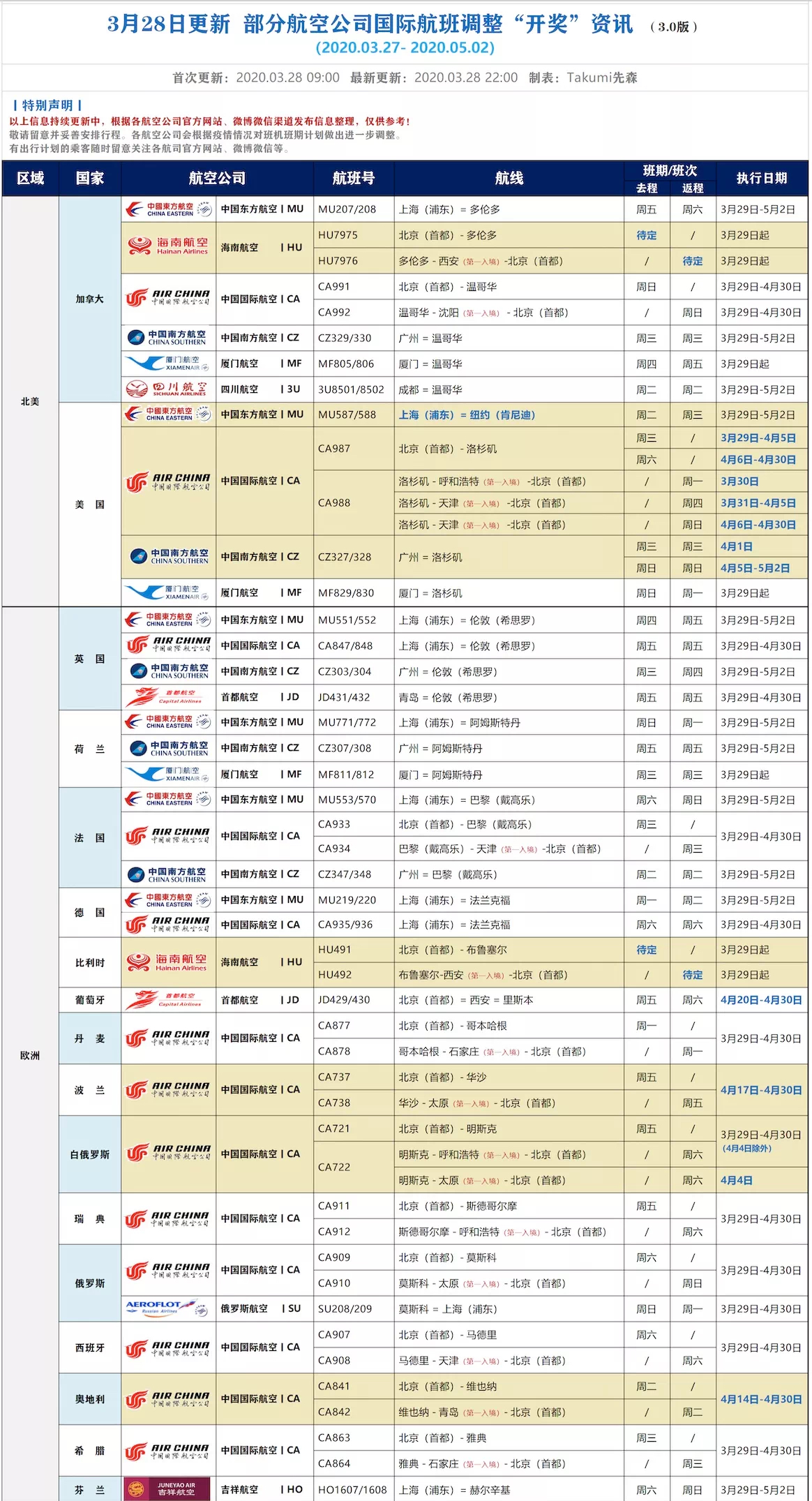Click route 成都 = 温哥华

(430, 390)
